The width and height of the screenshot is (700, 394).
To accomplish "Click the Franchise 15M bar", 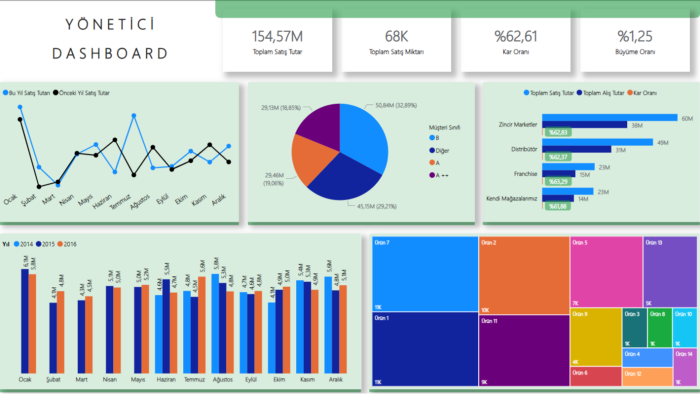I will [x=559, y=174].
